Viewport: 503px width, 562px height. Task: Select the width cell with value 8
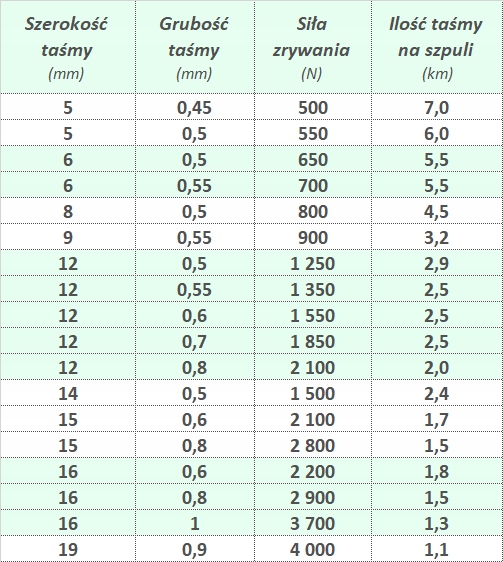[68, 211]
